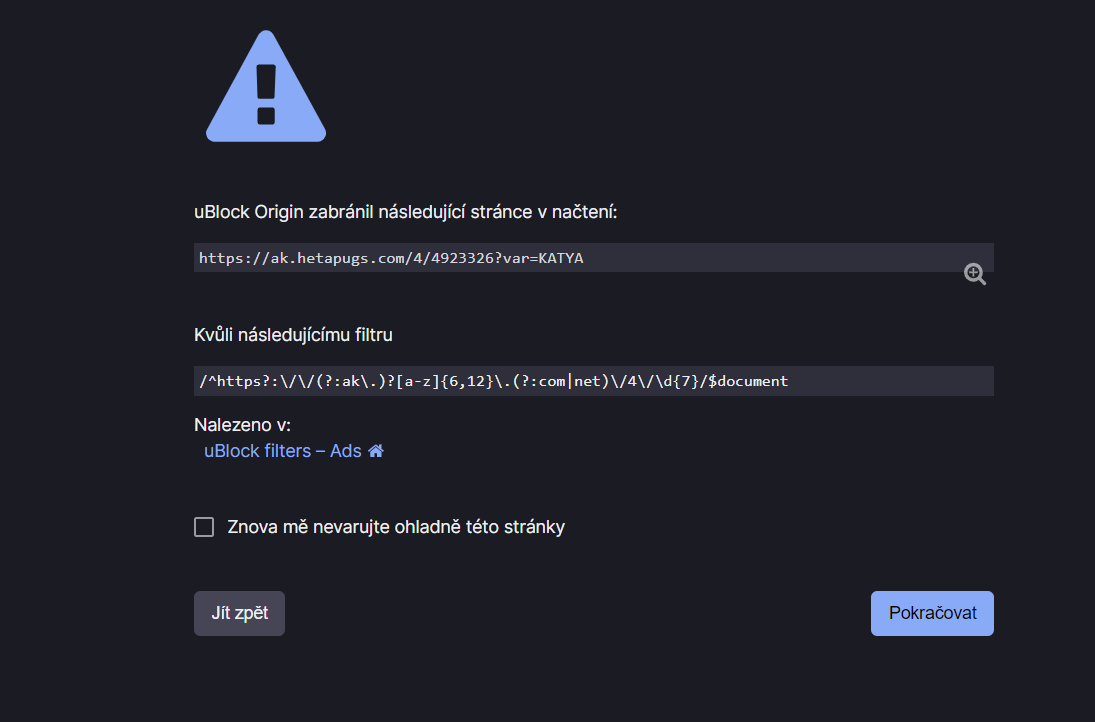Click "ak.hetapugs.com" in the blocked URL

(x=335, y=258)
